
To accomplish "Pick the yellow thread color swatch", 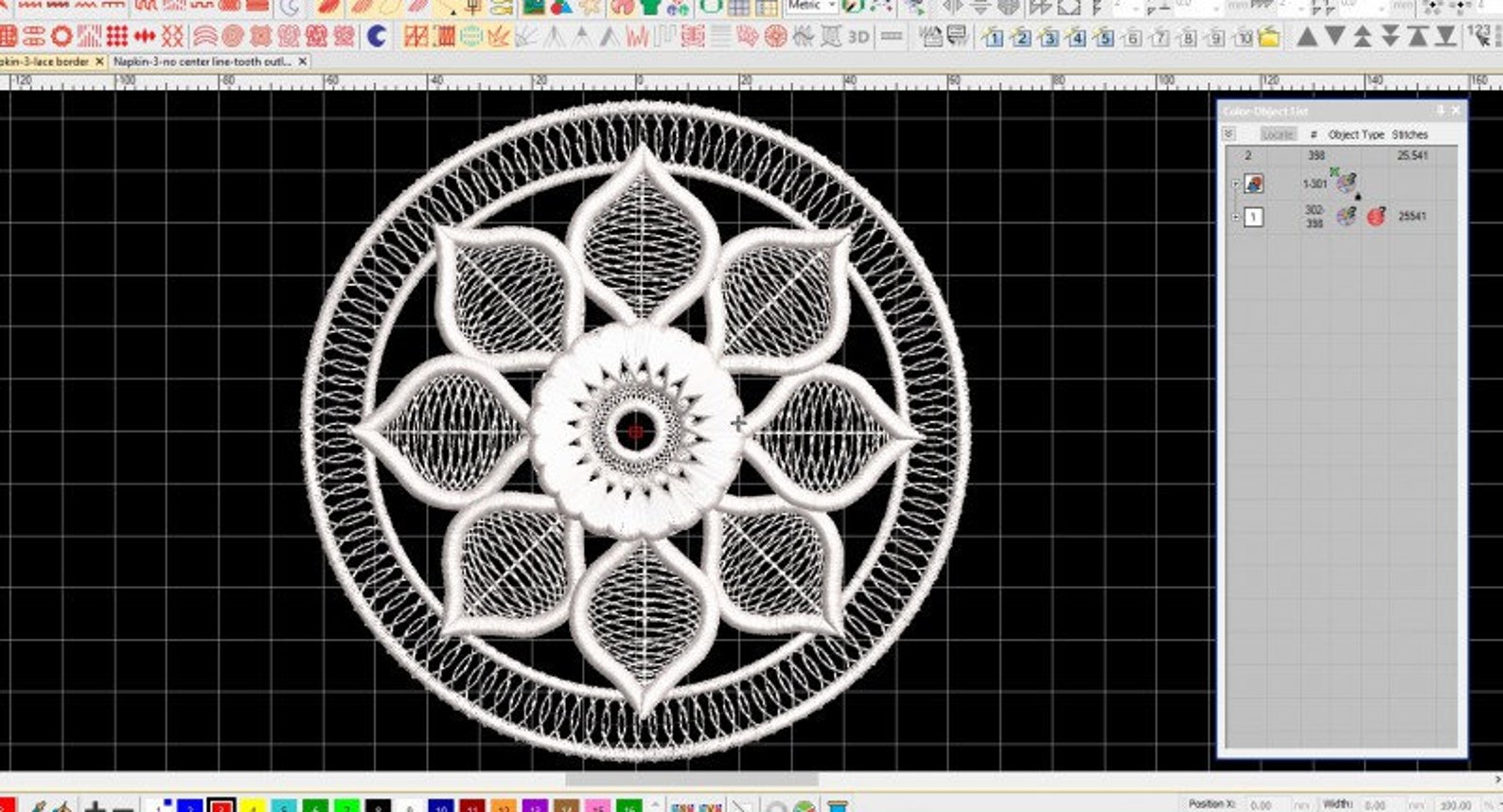I will 253,806.
